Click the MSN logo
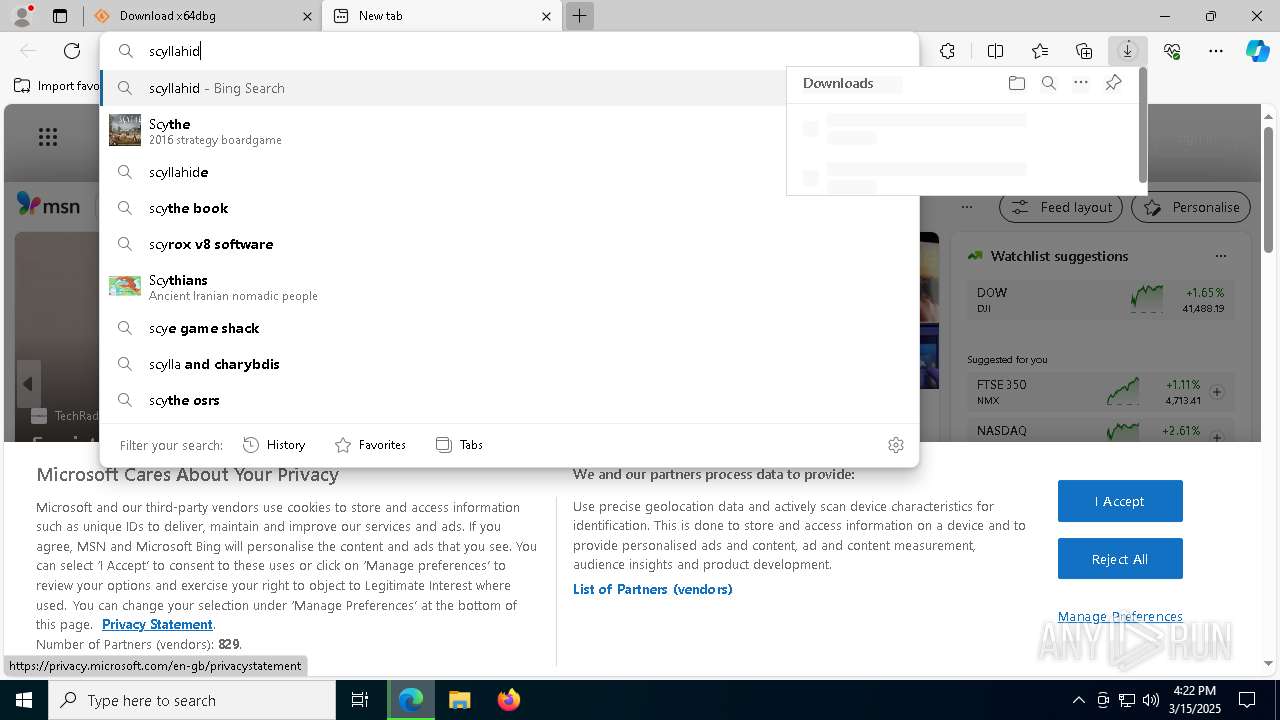This screenshot has width=1280, height=720. pos(49,205)
